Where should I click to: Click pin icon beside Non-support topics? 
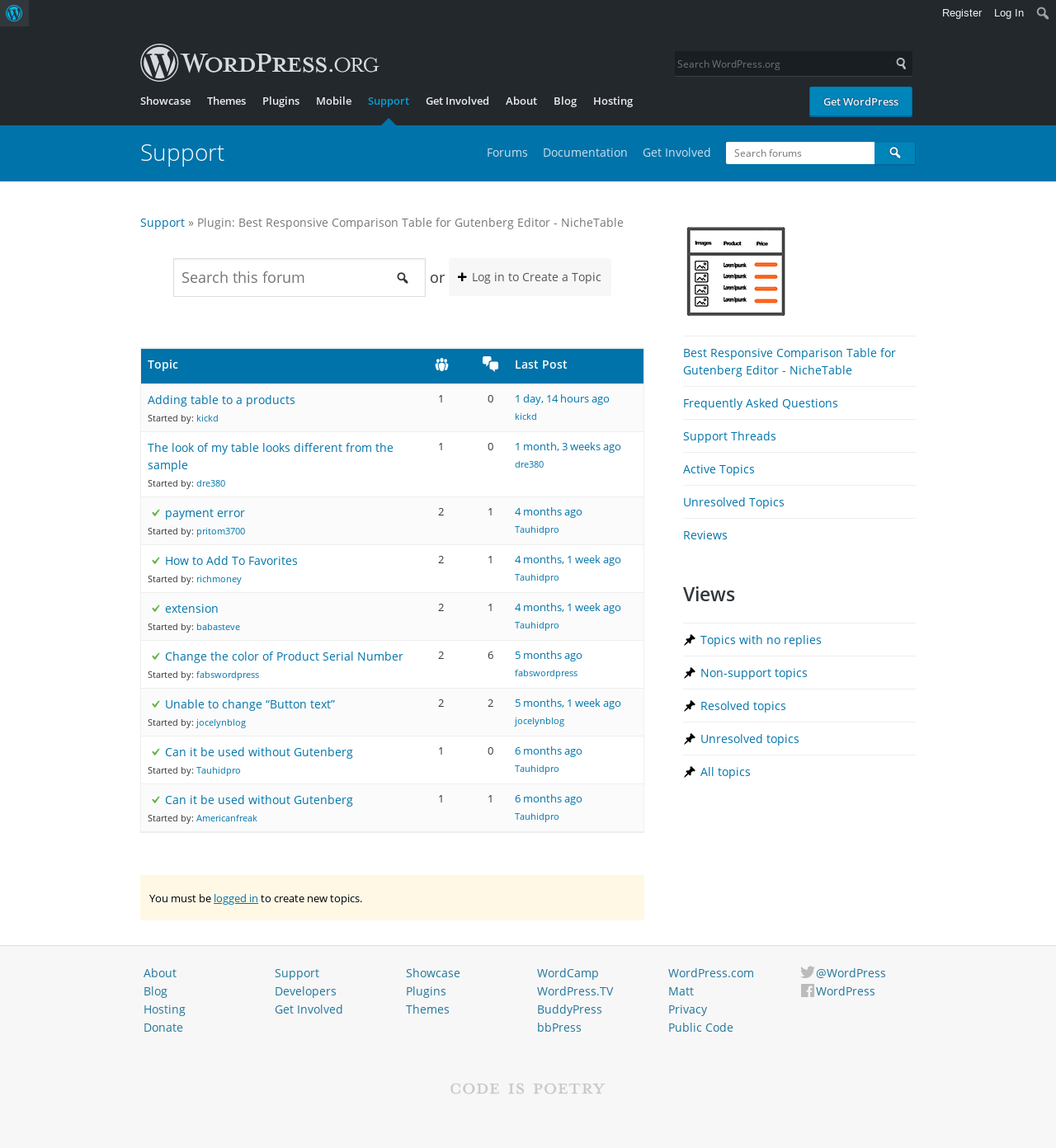click(x=690, y=673)
